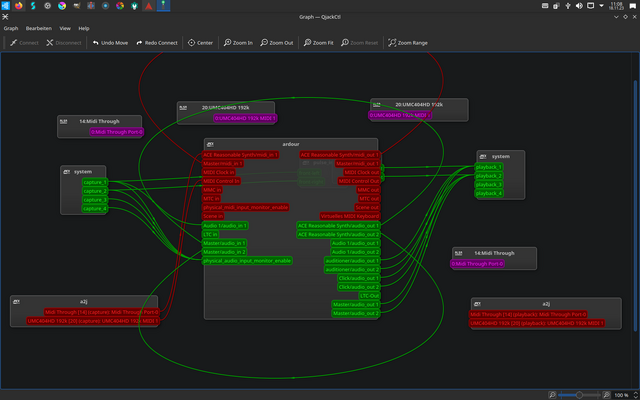The height and width of the screenshot is (400, 640).
Task: Select the ACE Reasonable Synth/midi_in 1 port
Action: (241, 155)
